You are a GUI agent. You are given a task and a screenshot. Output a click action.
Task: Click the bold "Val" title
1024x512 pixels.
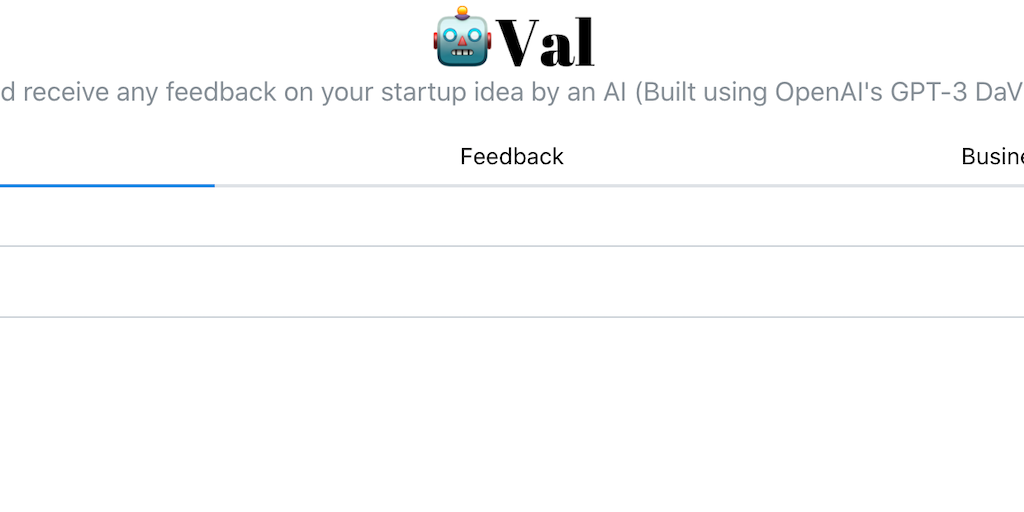tap(545, 43)
